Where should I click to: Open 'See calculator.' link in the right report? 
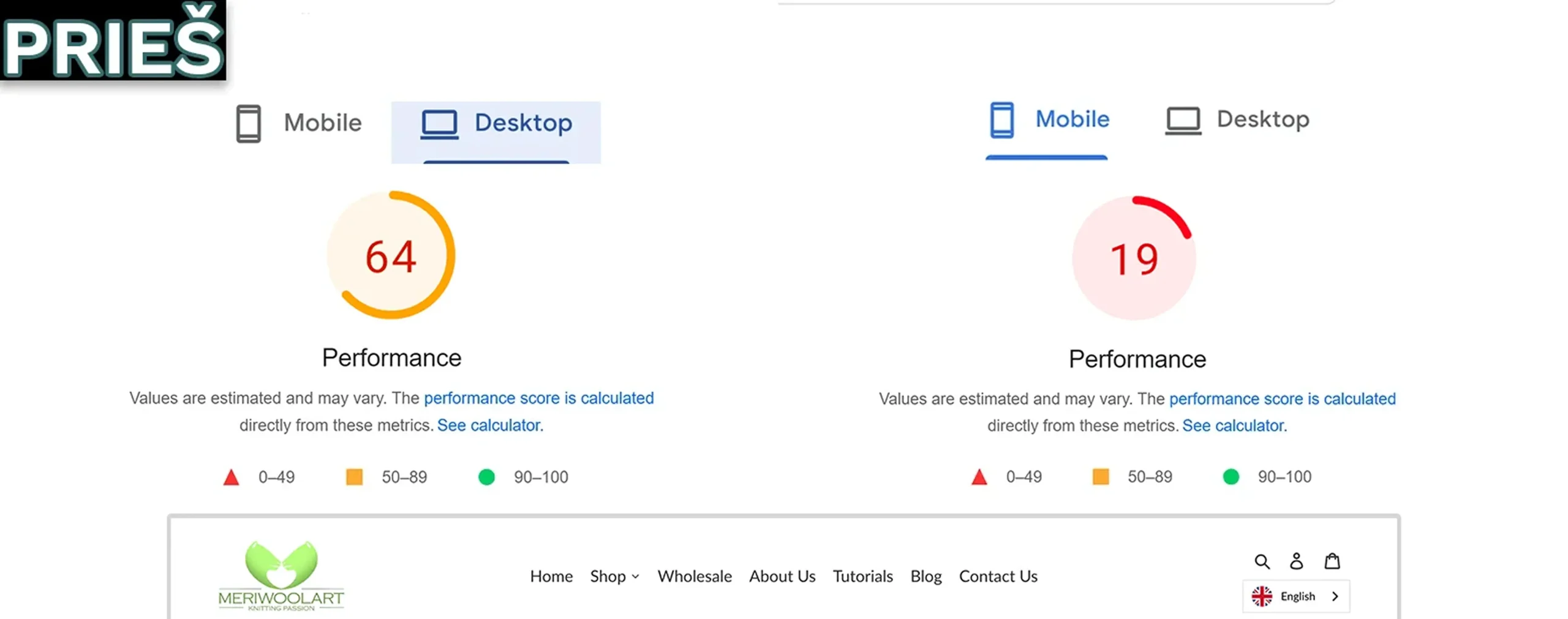1234,426
